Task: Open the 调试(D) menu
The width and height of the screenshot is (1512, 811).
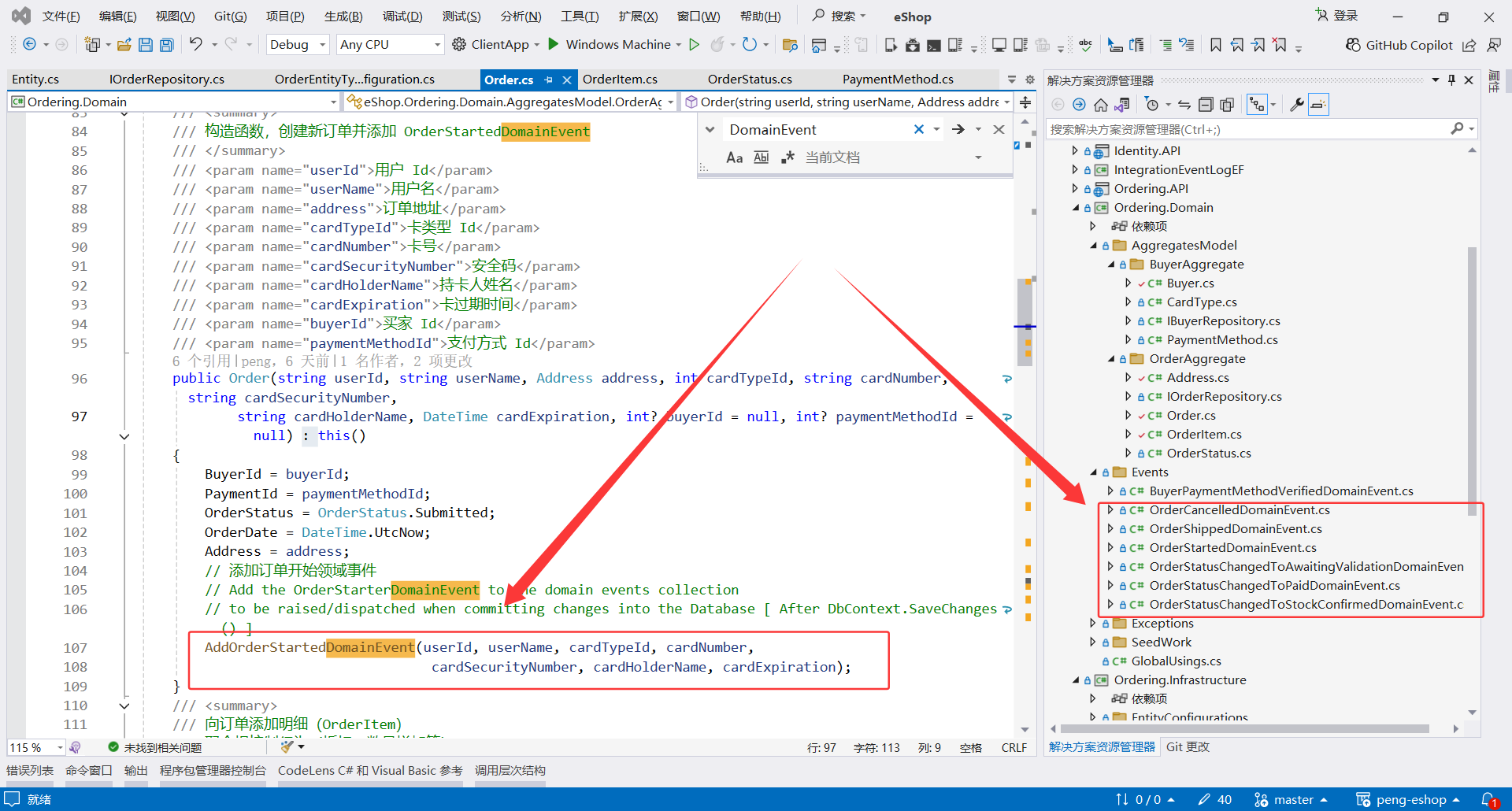Action: click(402, 17)
